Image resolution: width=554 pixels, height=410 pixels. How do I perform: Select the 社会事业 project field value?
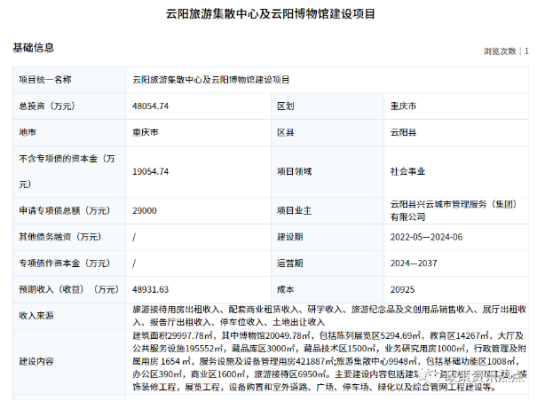pyautogui.click(x=407, y=171)
